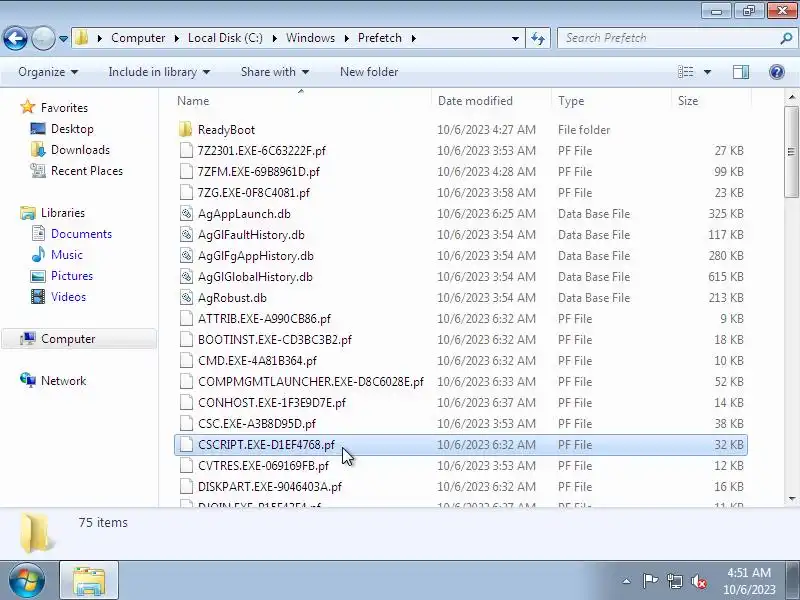Open the Help icon
The width and height of the screenshot is (800, 600).
click(x=777, y=72)
